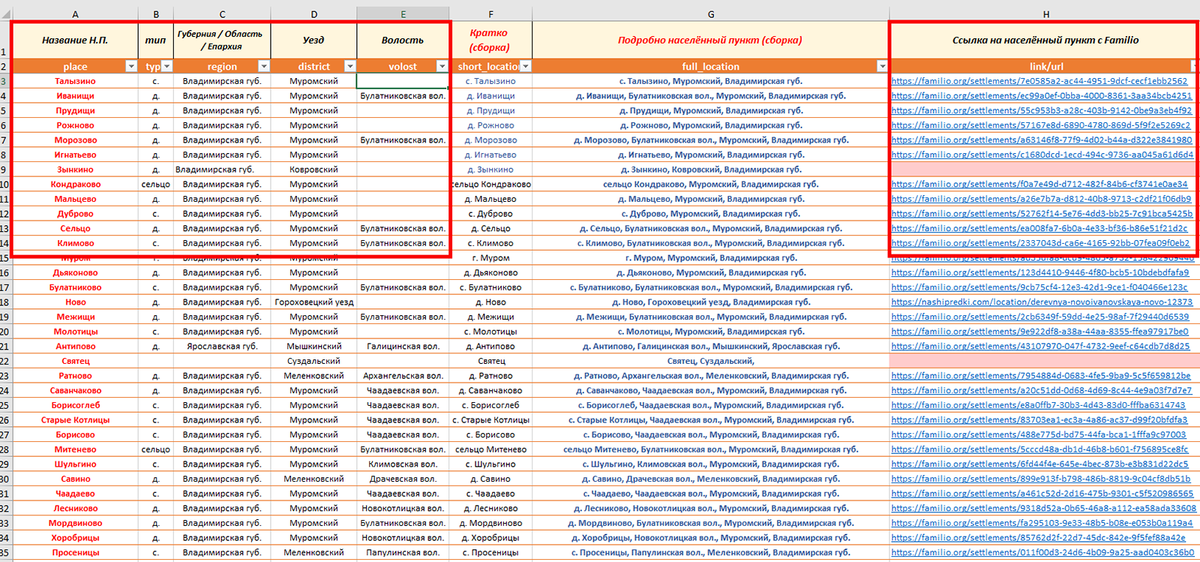Click the place cell 'Талызино'
1200x562 pixels.
[x=76, y=80]
